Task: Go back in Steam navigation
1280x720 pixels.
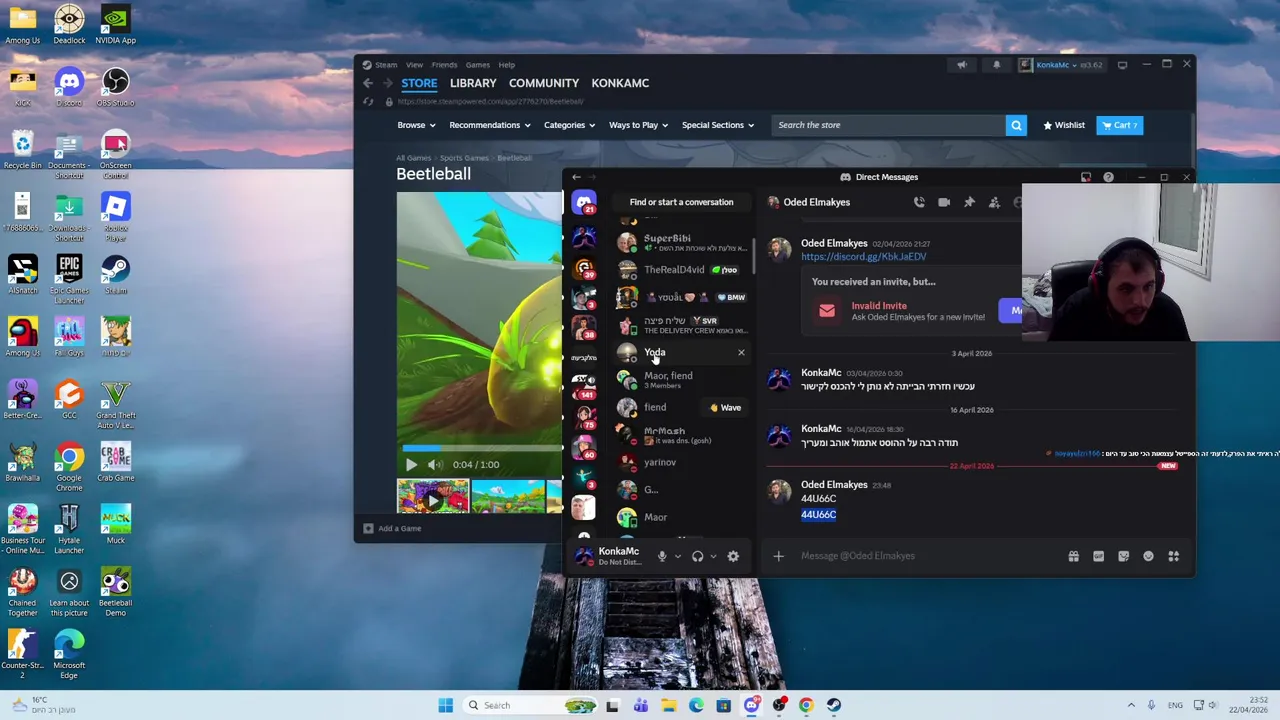Action: point(368,83)
